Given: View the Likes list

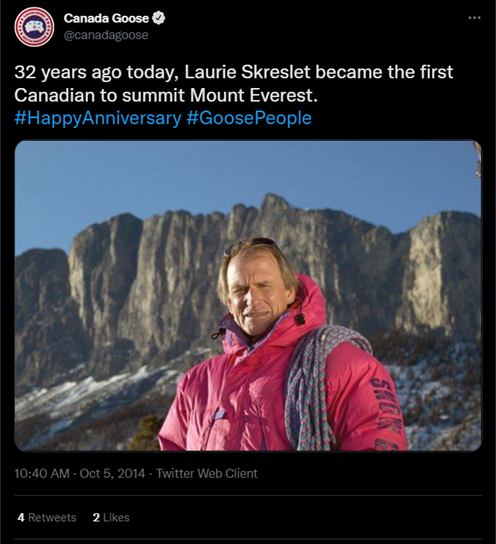Looking at the screenshot, I should 111,518.
